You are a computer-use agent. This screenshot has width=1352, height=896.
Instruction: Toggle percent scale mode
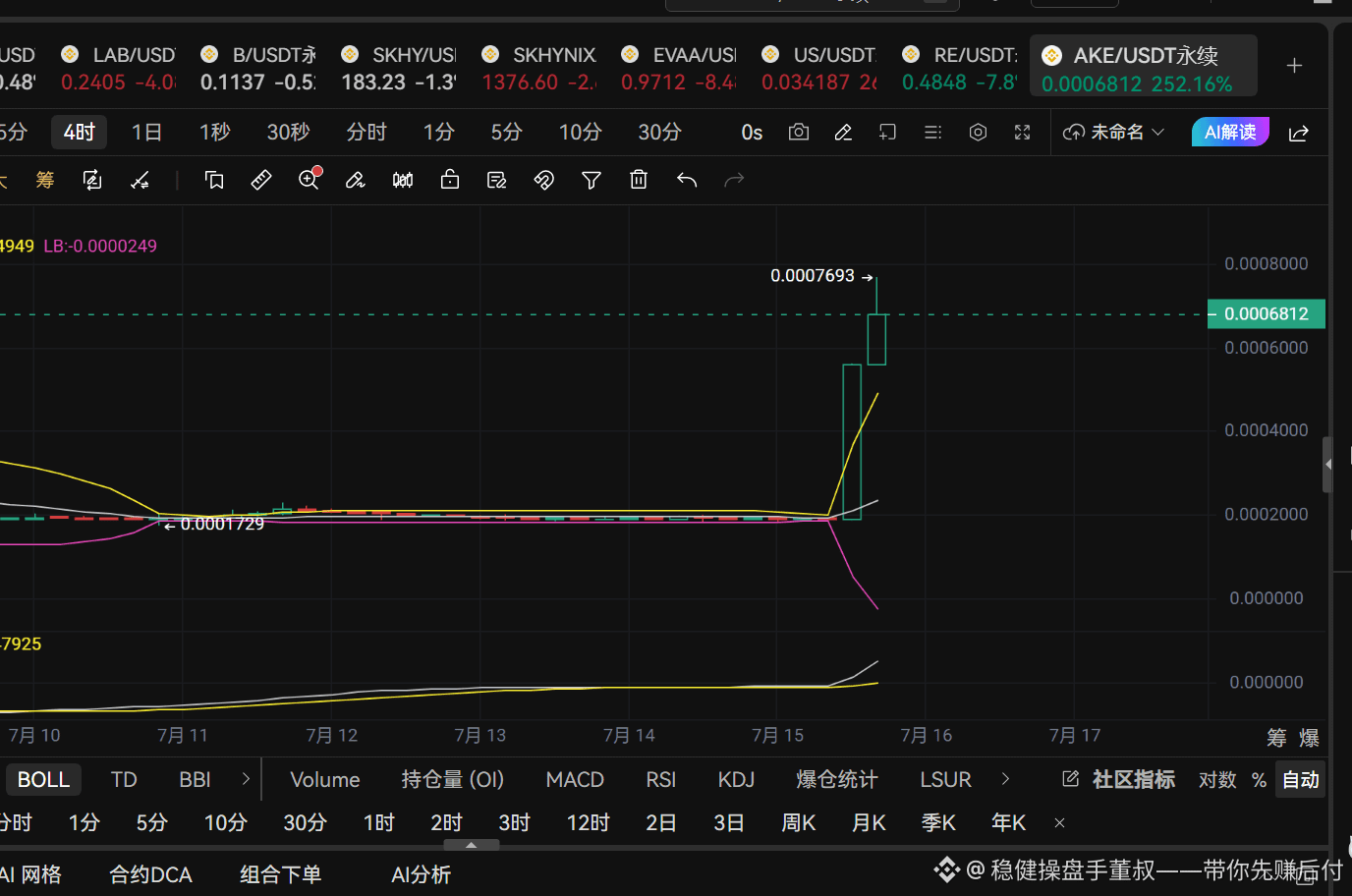click(x=1259, y=780)
